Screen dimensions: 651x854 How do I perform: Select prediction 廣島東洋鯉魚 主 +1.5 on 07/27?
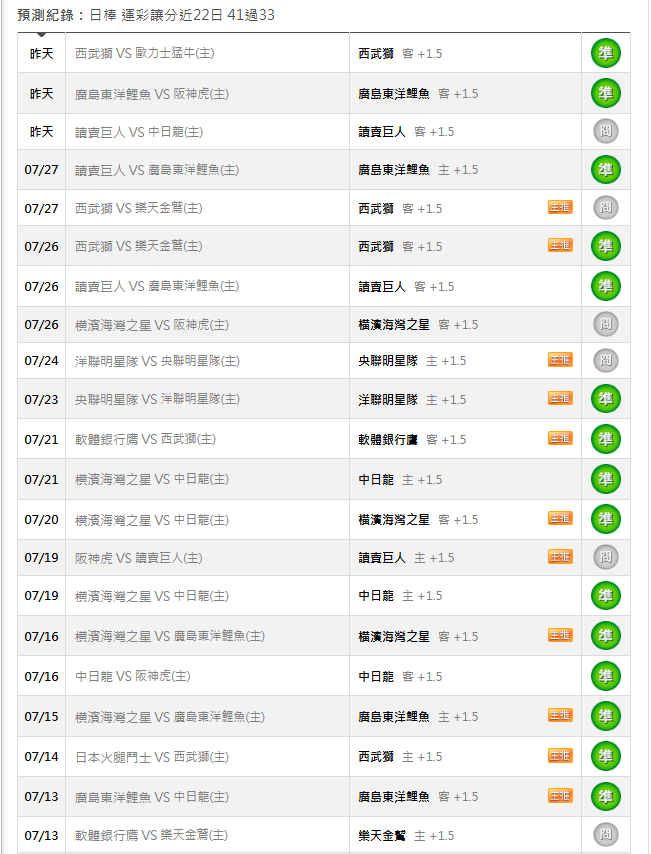pos(418,170)
